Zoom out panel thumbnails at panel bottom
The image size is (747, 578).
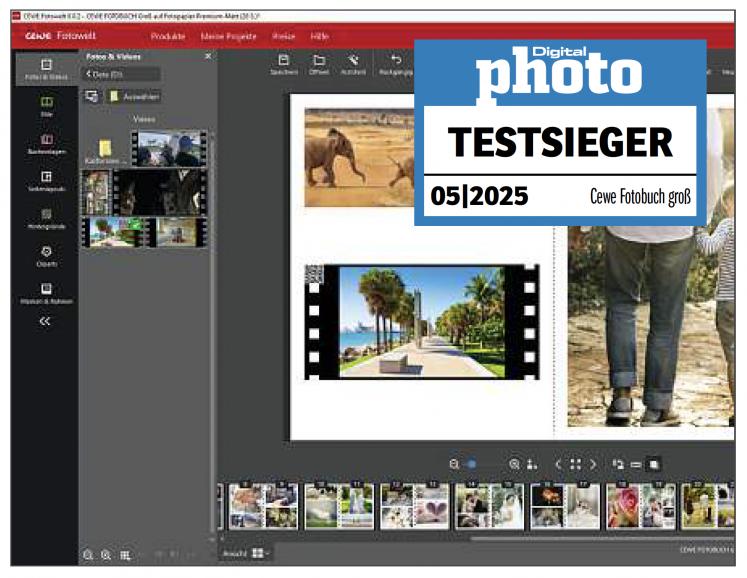click(x=88, y=555)
